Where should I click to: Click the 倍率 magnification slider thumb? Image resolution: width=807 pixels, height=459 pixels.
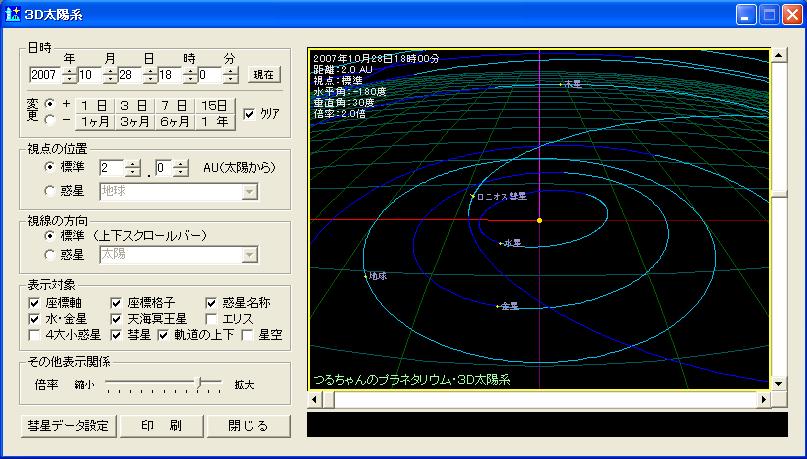[x=201, y=382]
